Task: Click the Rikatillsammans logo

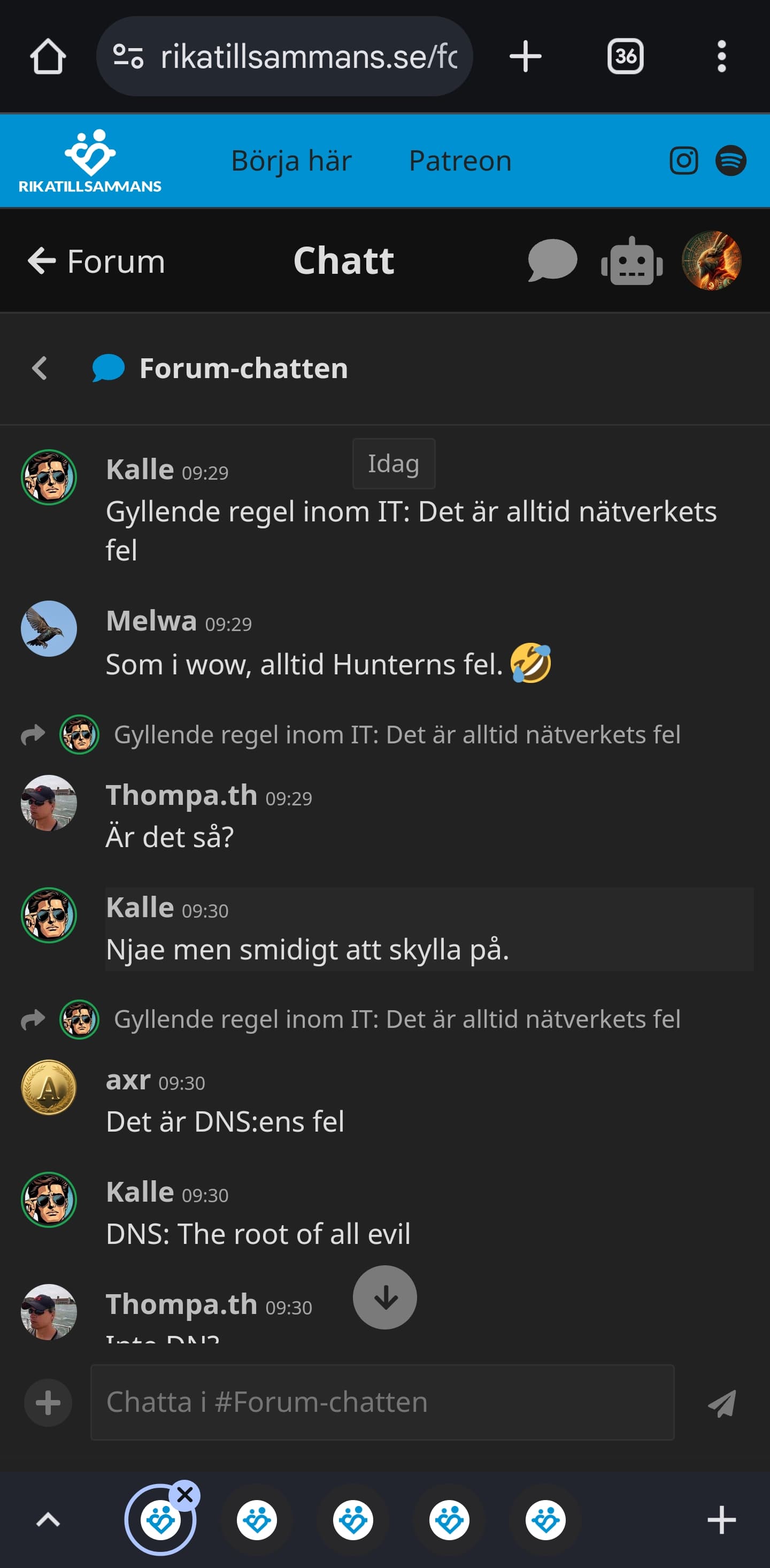Action: pyautogui.click(x=90, y=160)
